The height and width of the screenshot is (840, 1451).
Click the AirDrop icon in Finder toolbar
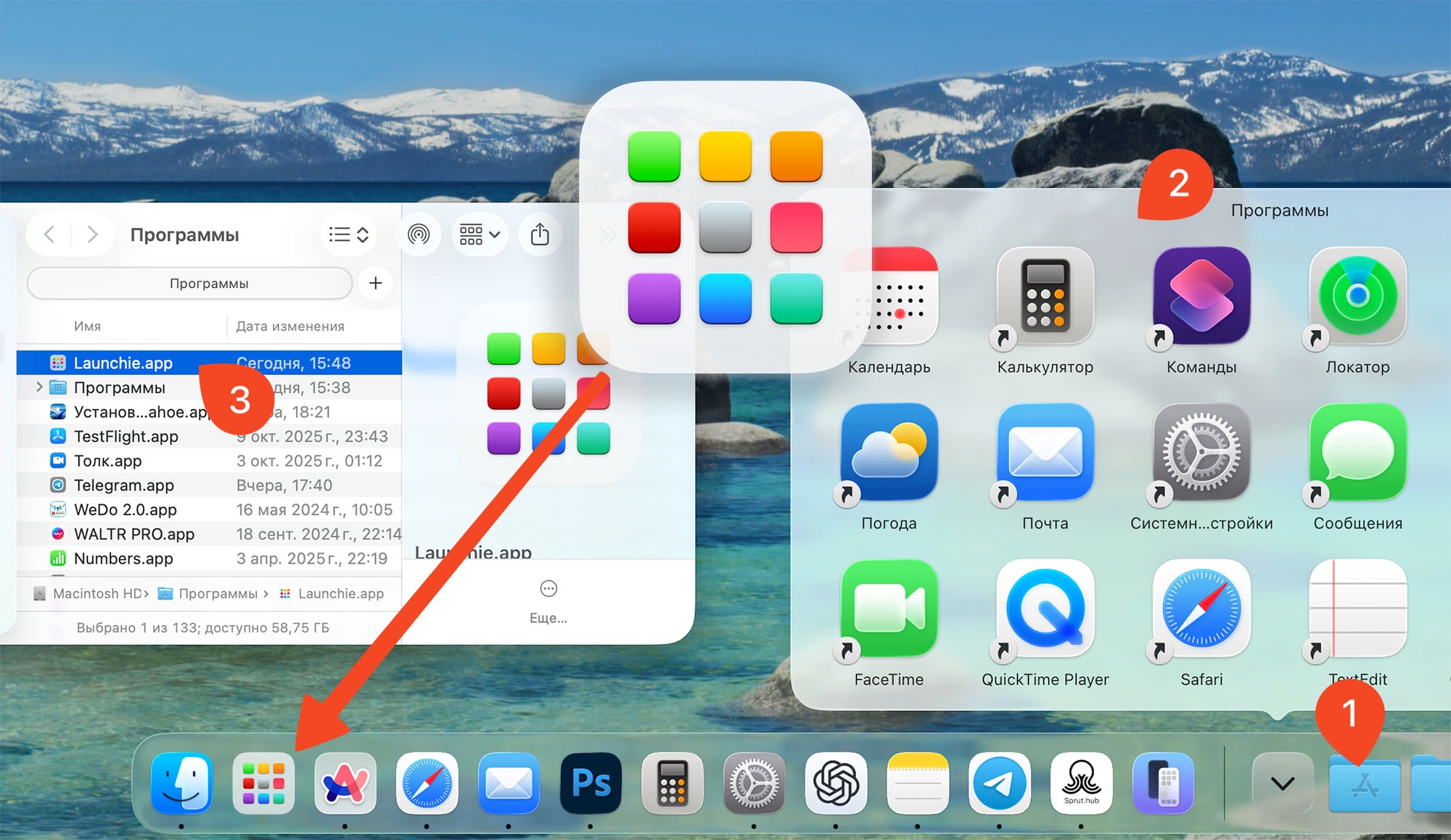419,234
